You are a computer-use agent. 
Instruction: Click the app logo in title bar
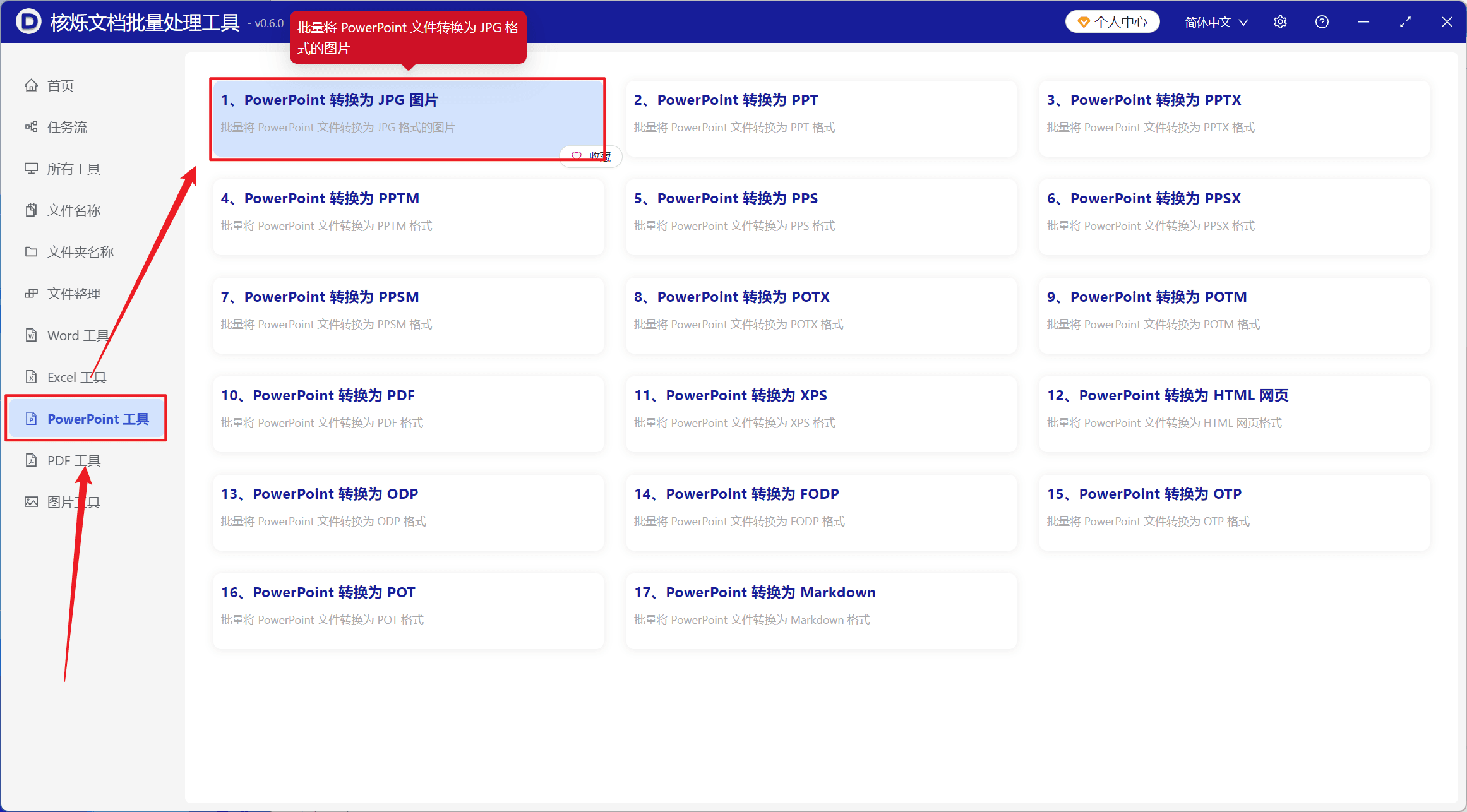(28, 22)
